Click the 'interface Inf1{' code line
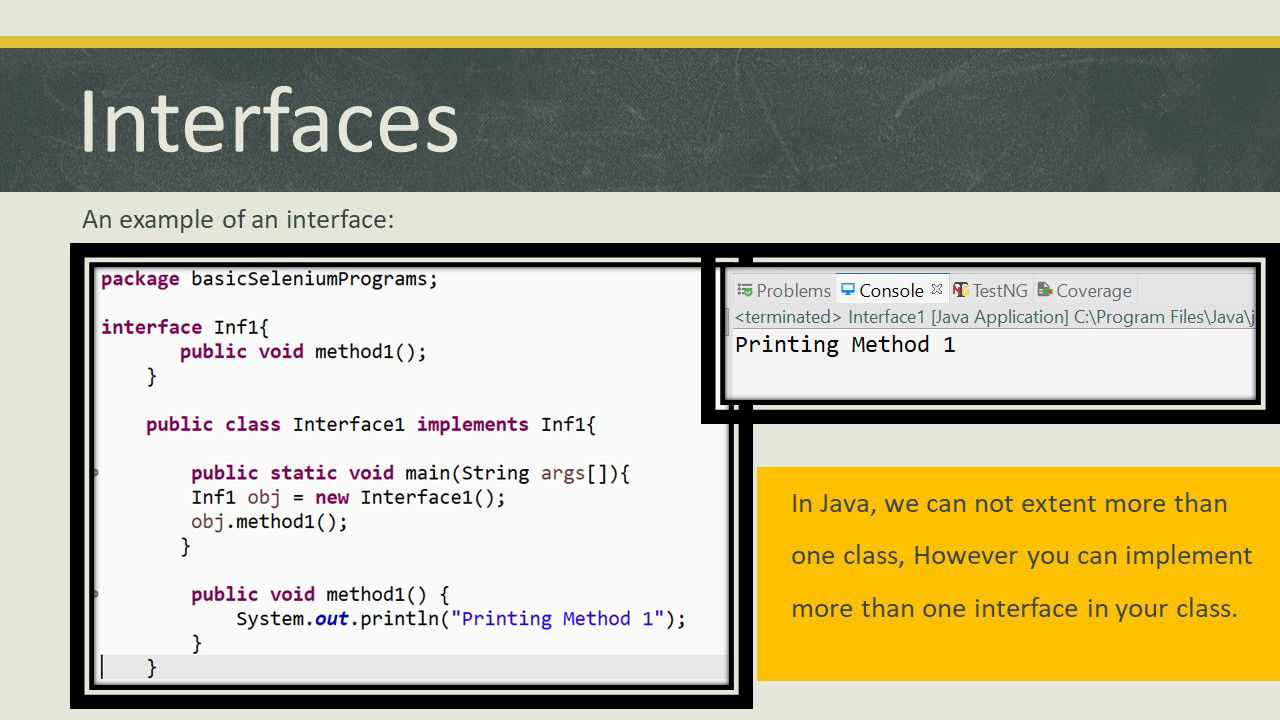The image size is (1280, 720). [x=185, y=327]
